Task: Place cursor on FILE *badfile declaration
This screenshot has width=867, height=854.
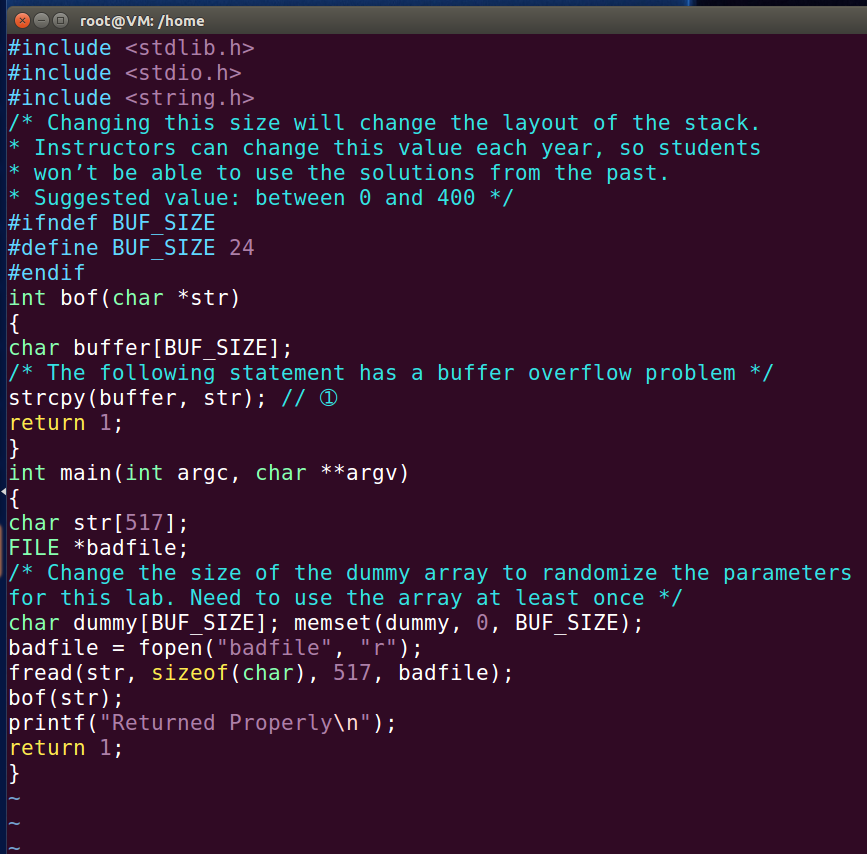Action: (x=98, y=547)
